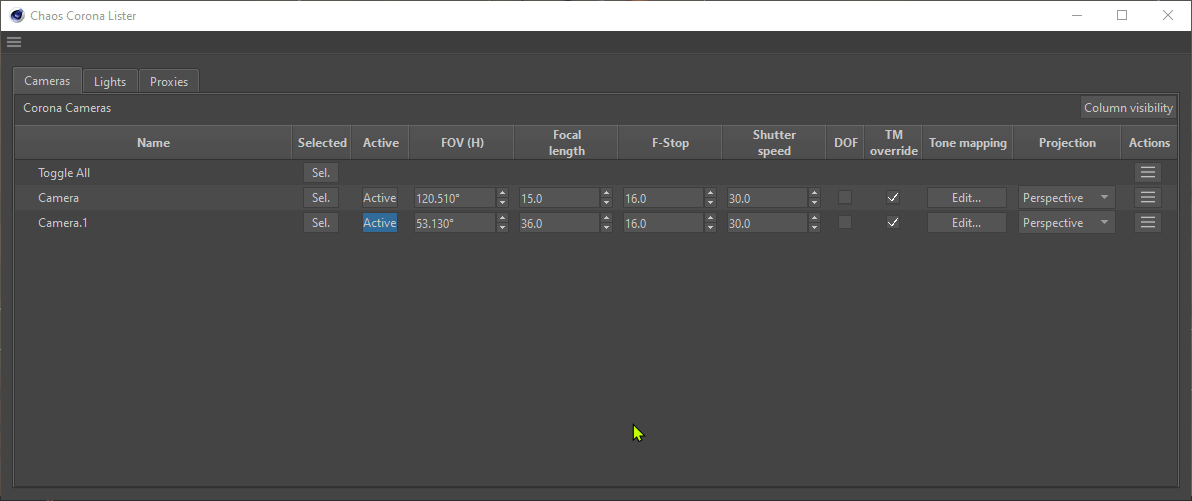
Task: Click Focal length field showing 36.0
Action: coord(559,224)
